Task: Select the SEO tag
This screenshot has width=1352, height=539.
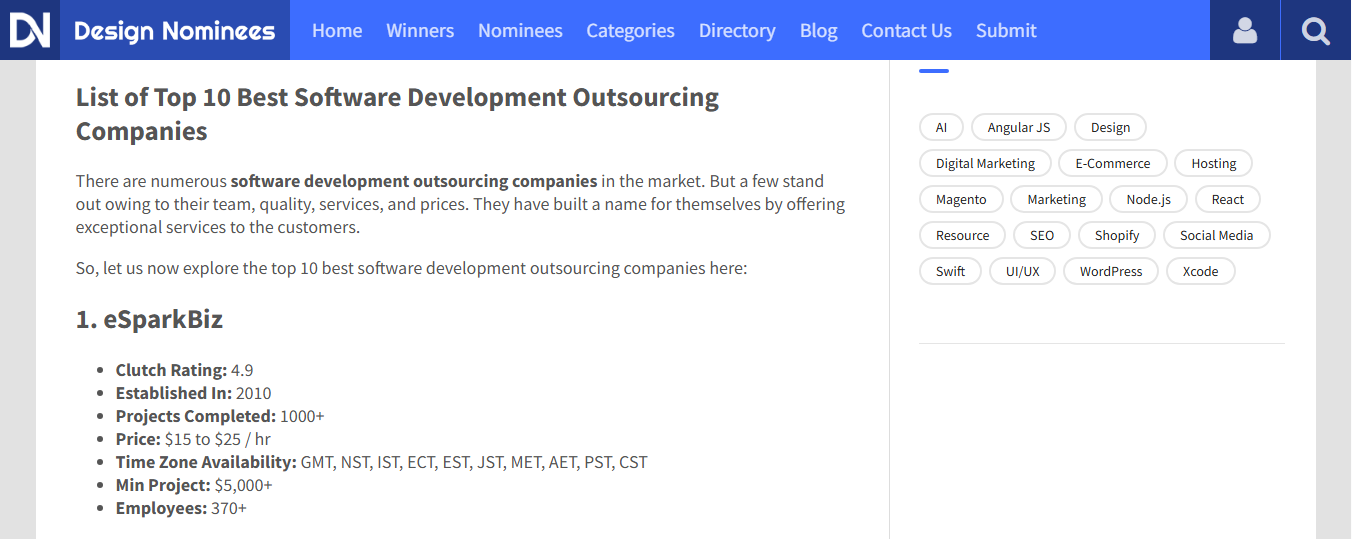Action: tap(1042, 235)
